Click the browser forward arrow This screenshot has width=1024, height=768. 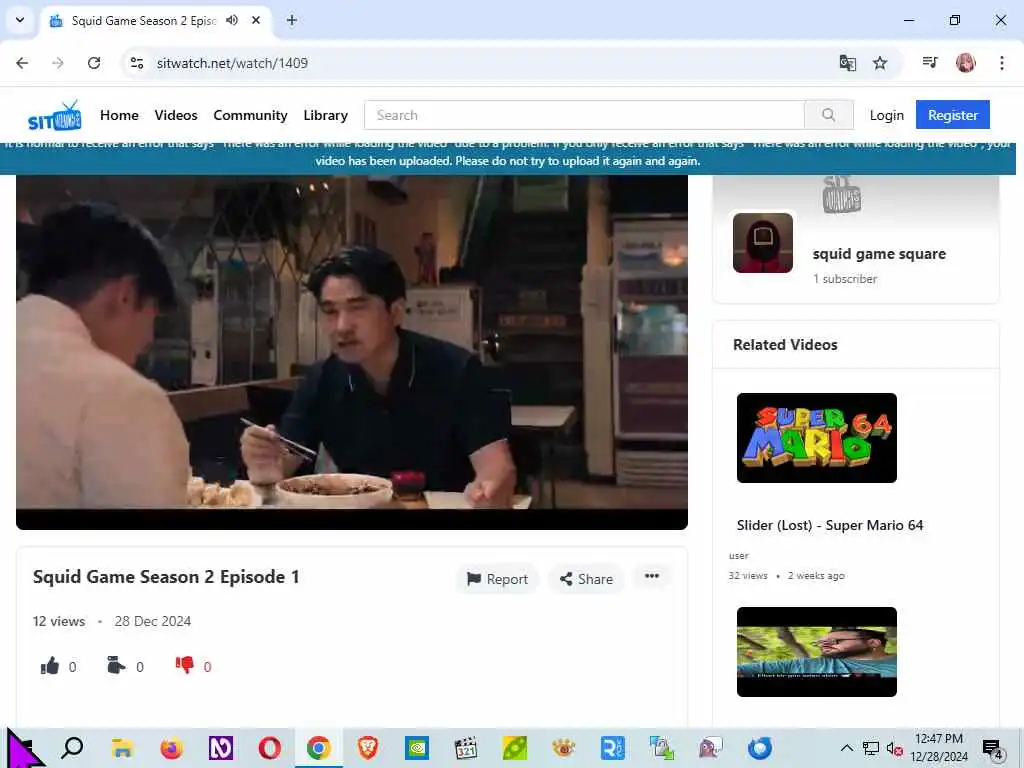tap(58, 63)
